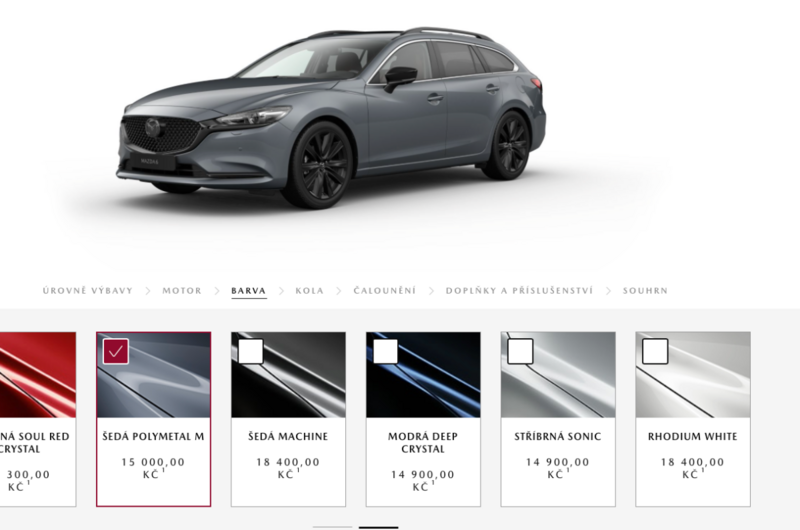Viewport: 800px width, 530px height.
Task: Tick the Modrá Deep Crystal checkbox
Action: coord(385,351)
